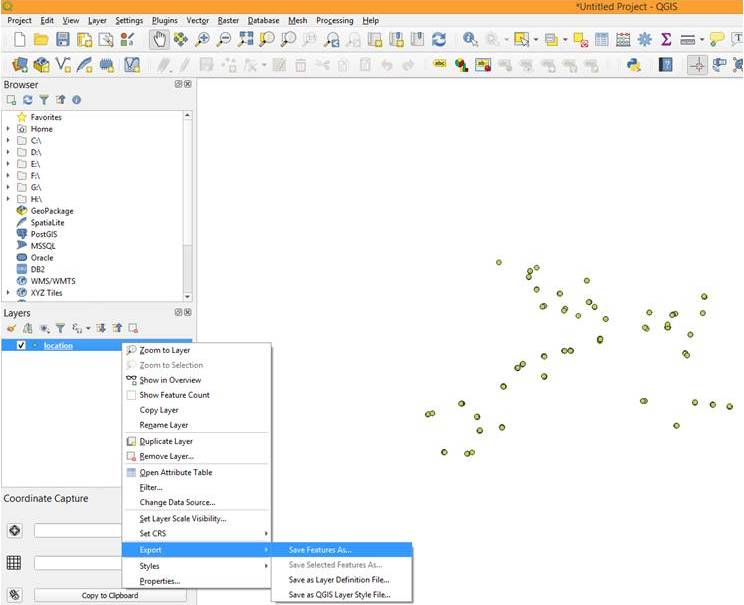
Task: Expand the Home tree node
Action: click(x=8, y=129)
